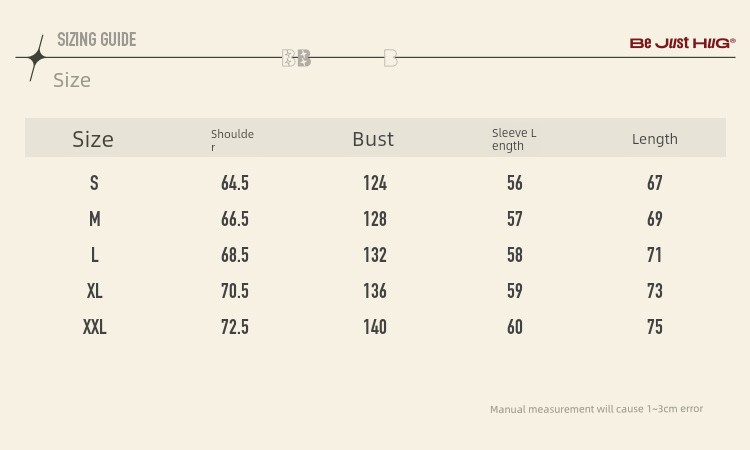Image resolution: width=750 pixels, height=450 pixels.
Task: Select the Bust column header
Action: [x=373, y=139]
